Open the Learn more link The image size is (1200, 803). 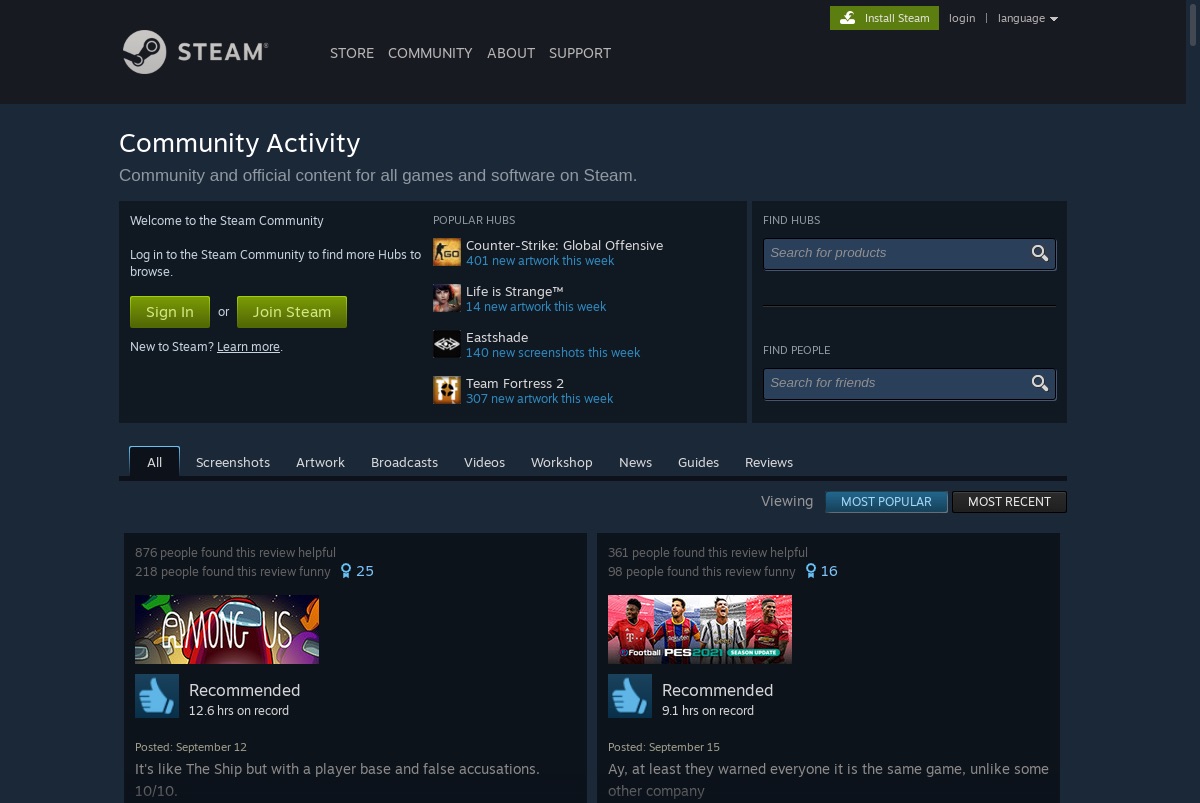[248, 347]
